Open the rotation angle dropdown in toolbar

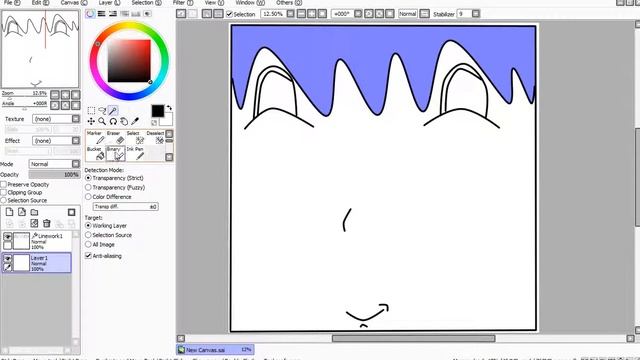pyautogui.click(x=358, y=14)
